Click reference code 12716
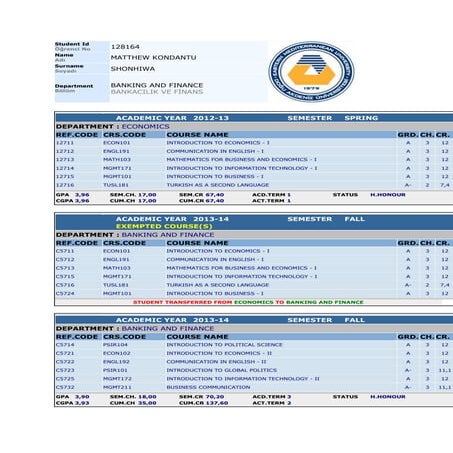The image size is (453, 453). (65, 185)
